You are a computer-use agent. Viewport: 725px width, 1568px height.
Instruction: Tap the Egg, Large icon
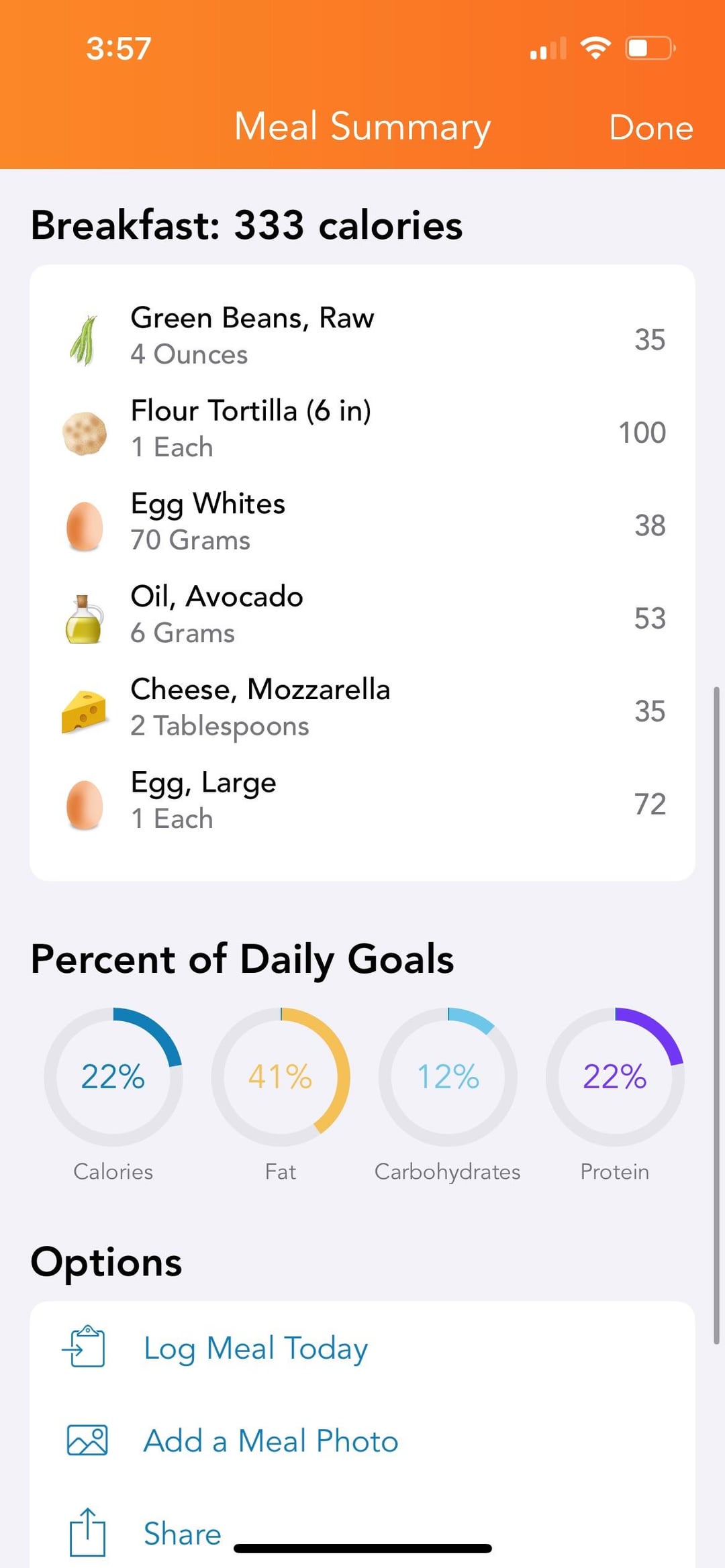pyautogui.click(x=85, y=805)
